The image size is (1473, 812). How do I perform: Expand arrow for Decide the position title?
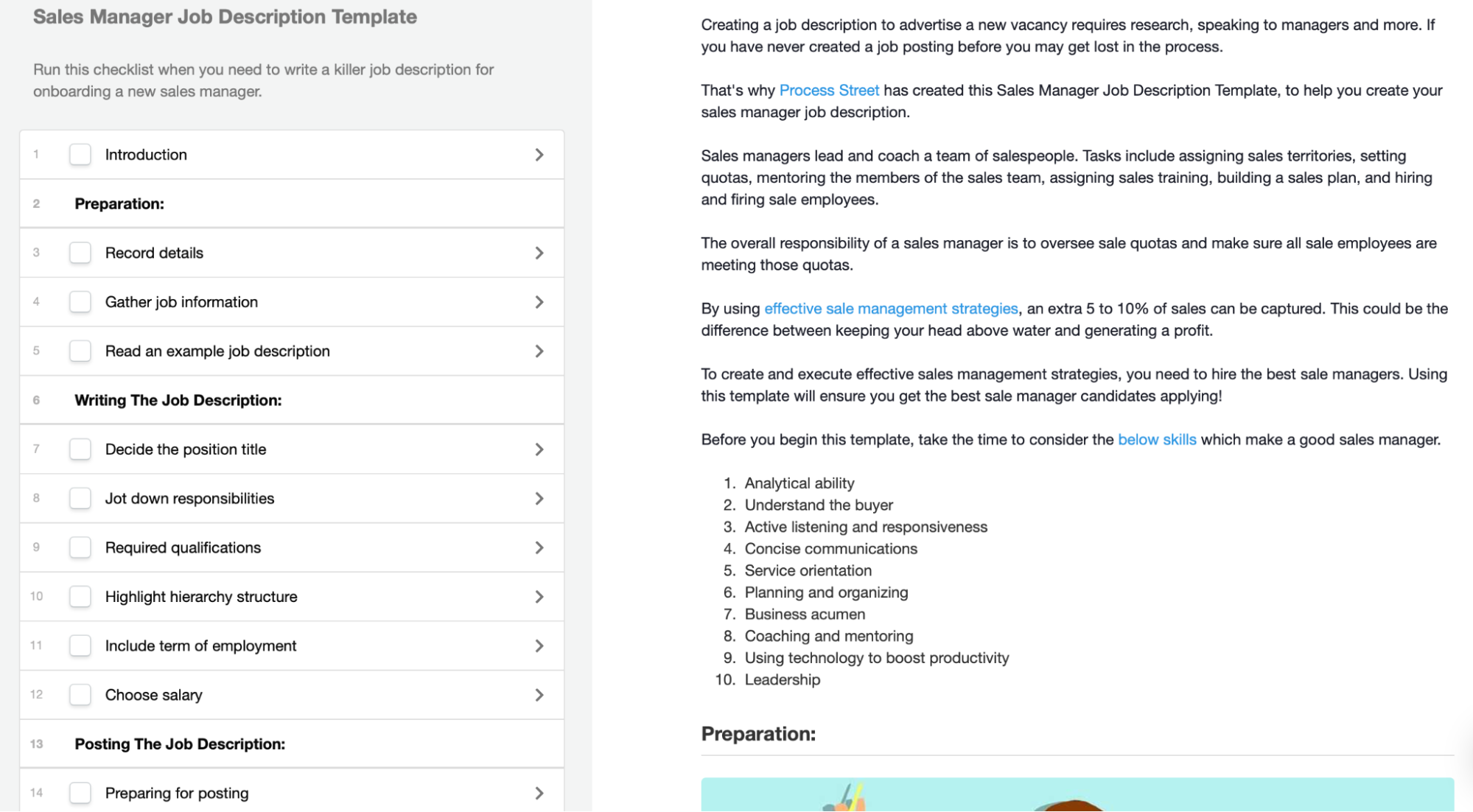click(539, 449)
